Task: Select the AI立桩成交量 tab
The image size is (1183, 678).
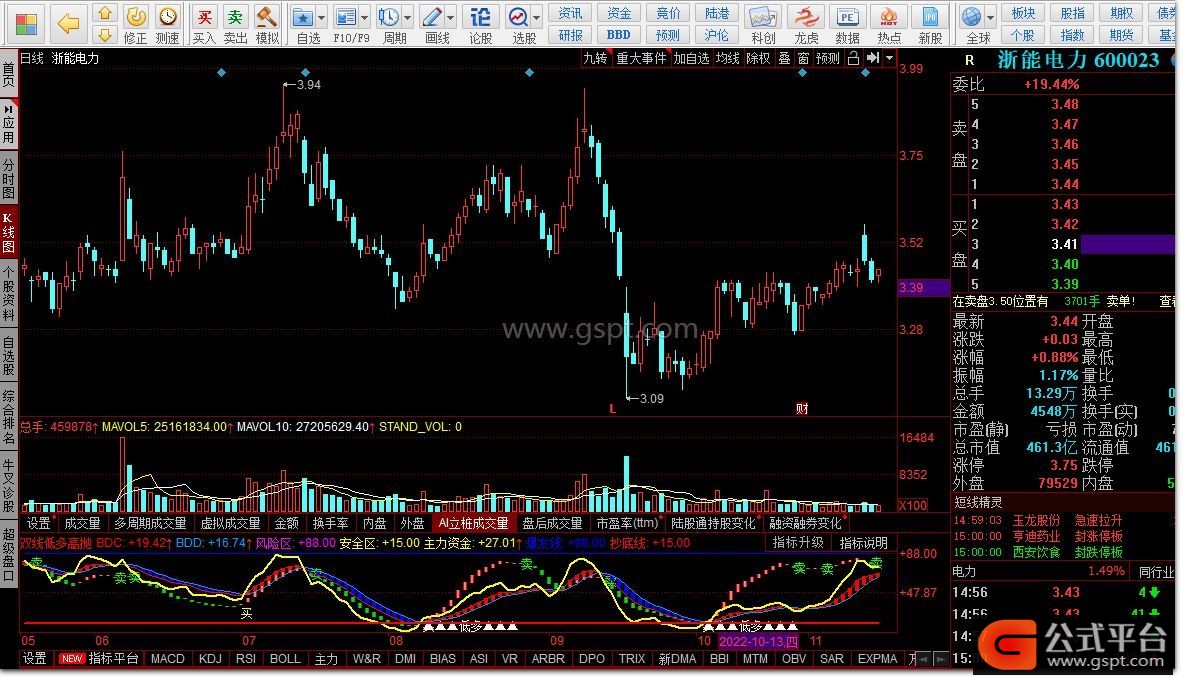Action: [474, 523]
